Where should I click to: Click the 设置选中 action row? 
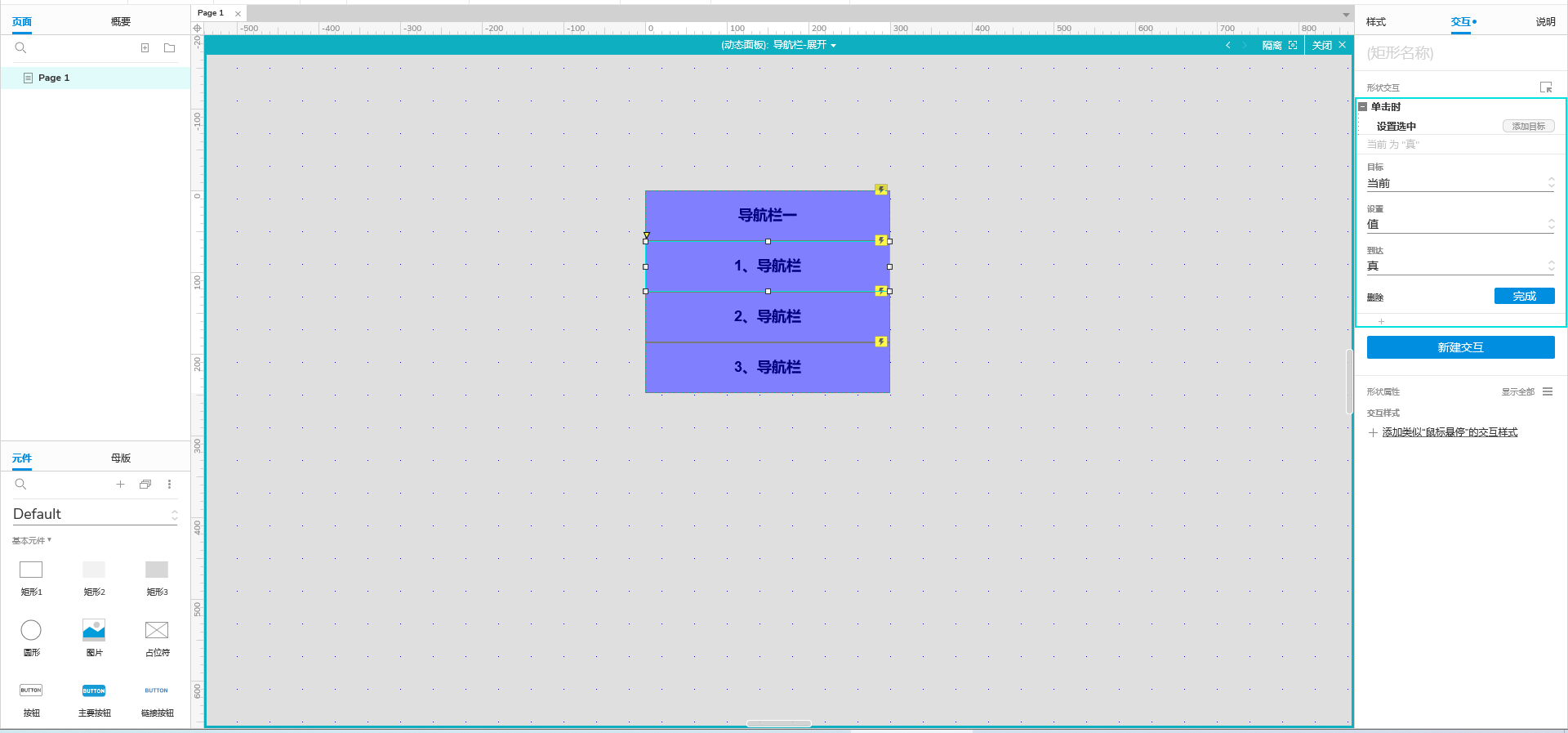pyautogui.click(x=1460, y=126)
